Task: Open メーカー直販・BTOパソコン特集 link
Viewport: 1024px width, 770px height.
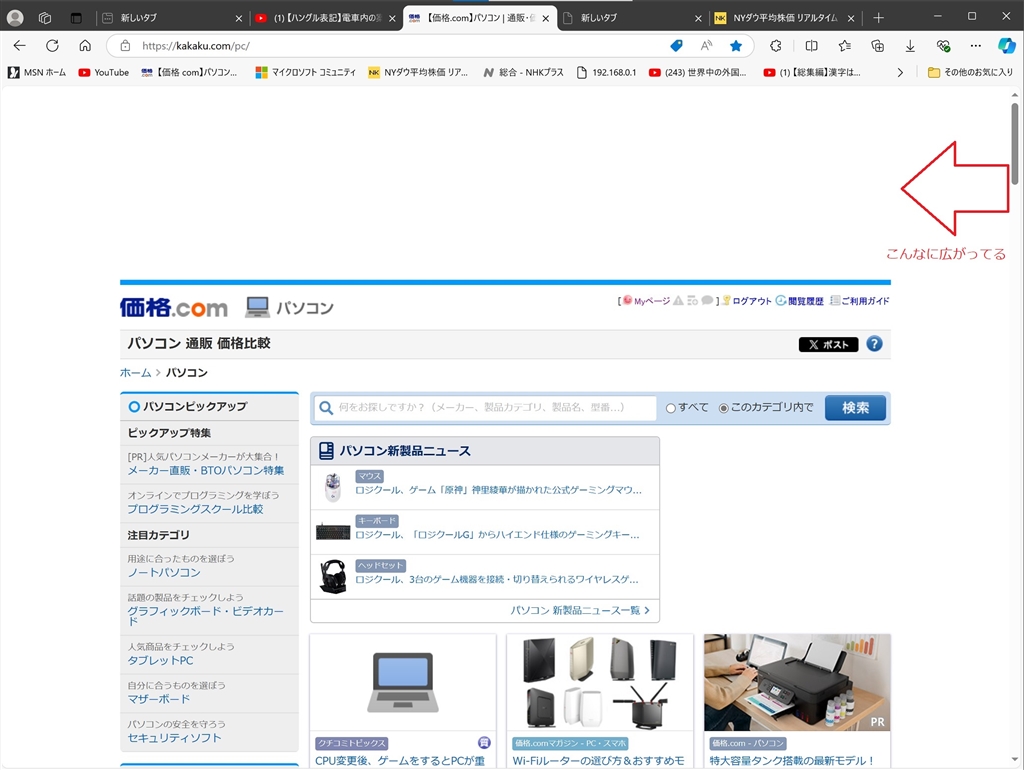Action: (206, 470)
